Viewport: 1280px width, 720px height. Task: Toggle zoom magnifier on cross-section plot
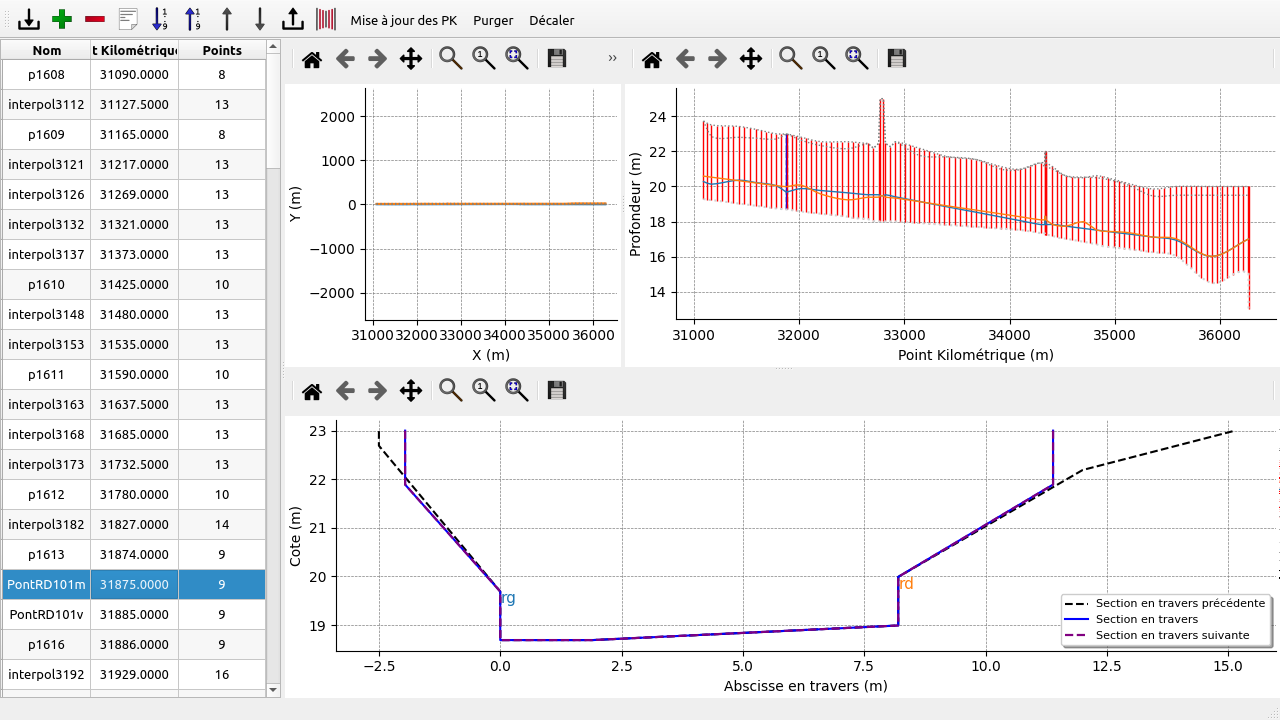[451, 390]
